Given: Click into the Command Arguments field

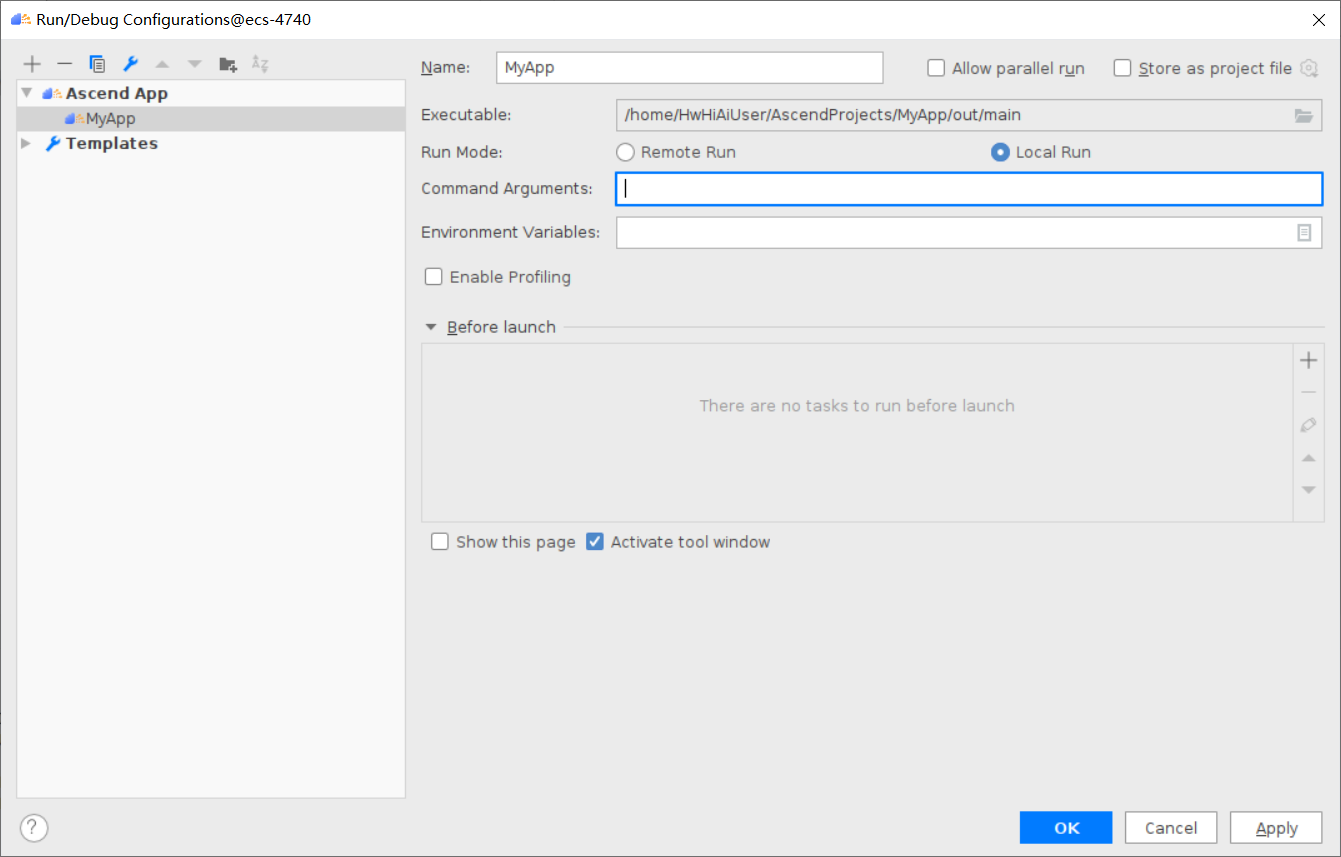Looking at the screenshot, I should [x=968, y=189].
